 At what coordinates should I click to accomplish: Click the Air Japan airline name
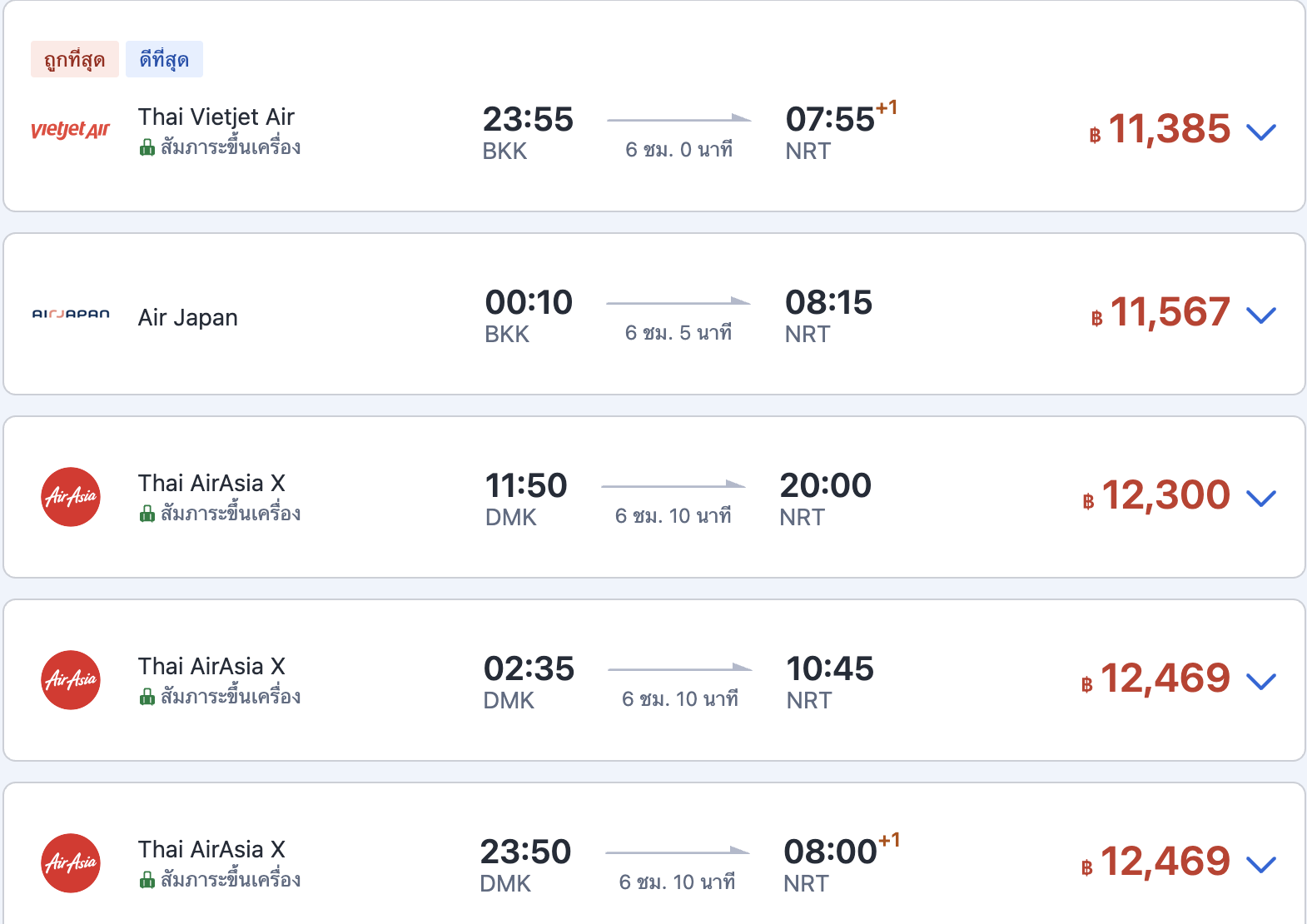(188, 318)
